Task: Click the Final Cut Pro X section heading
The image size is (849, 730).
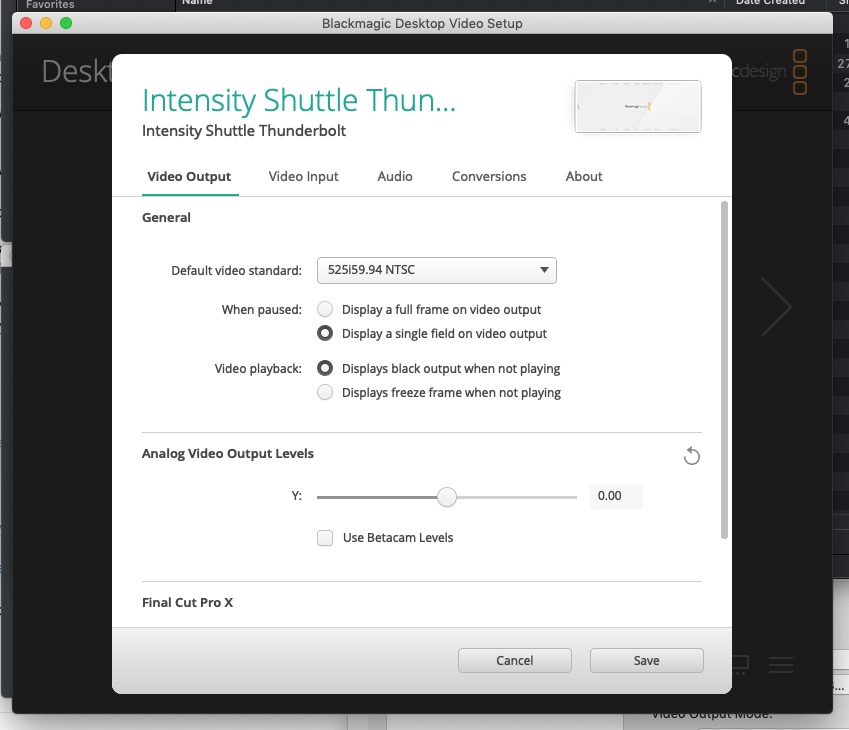Action: click(x=187, y=603)
